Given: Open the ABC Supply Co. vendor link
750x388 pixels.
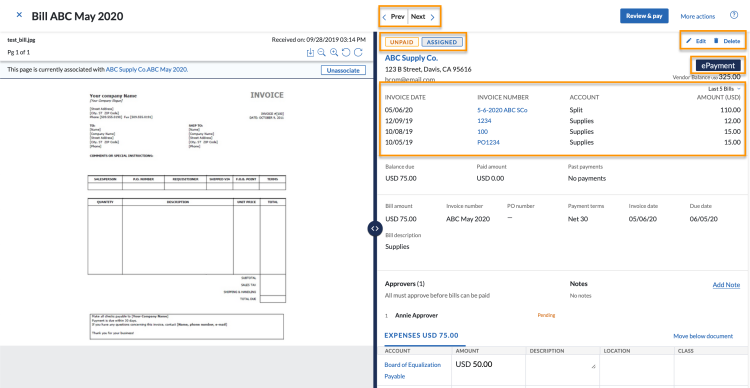Looking at the screenshot, I should [411, 58].
